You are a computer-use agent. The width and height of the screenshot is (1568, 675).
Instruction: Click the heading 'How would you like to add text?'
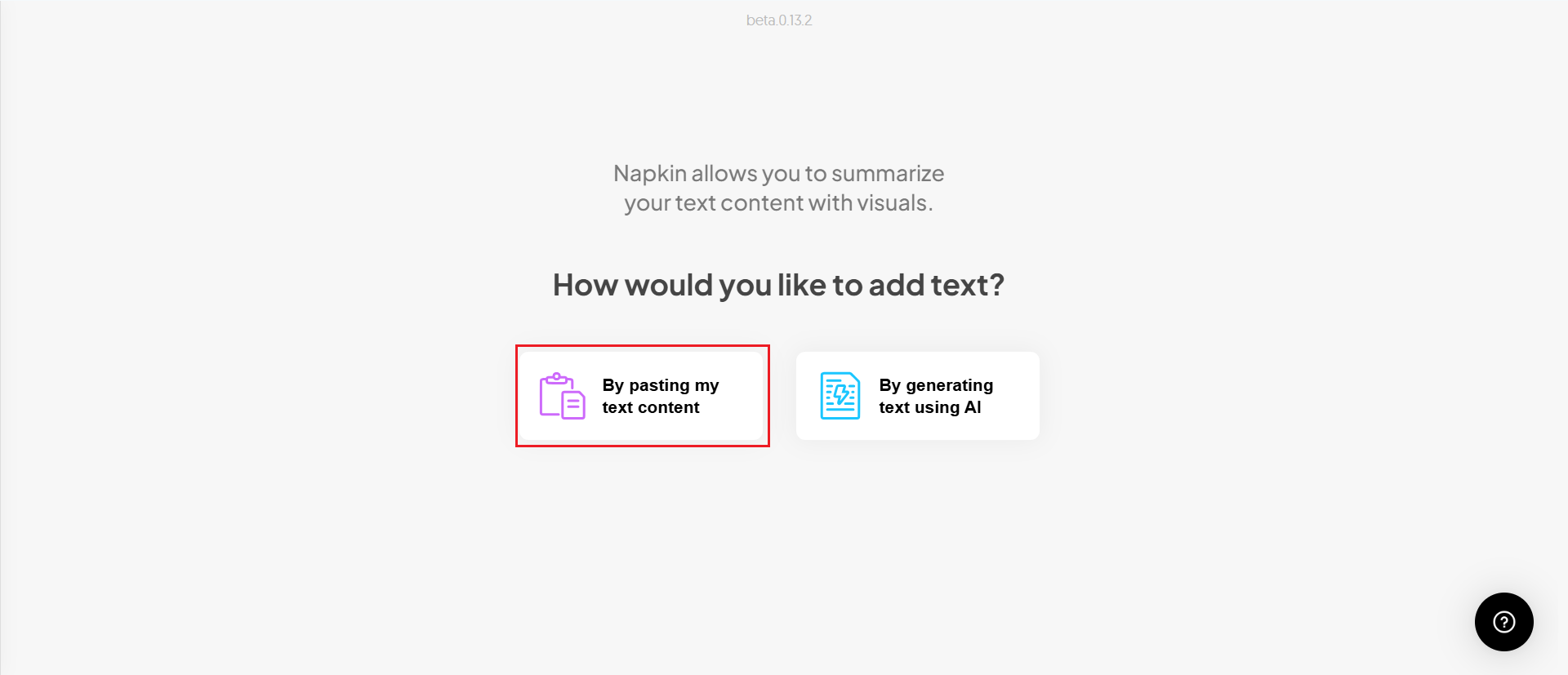779,284
